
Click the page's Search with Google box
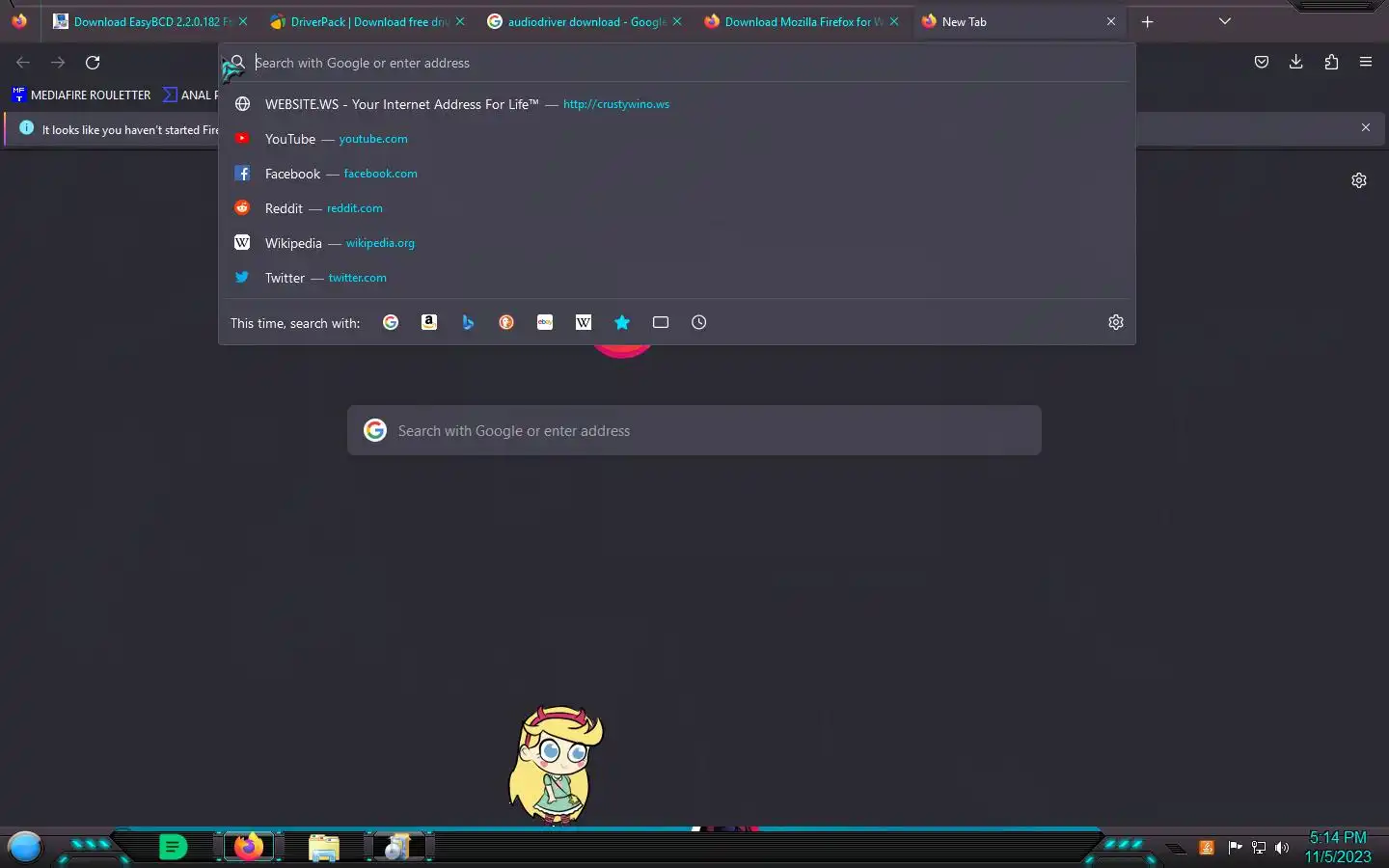[694, 430]
